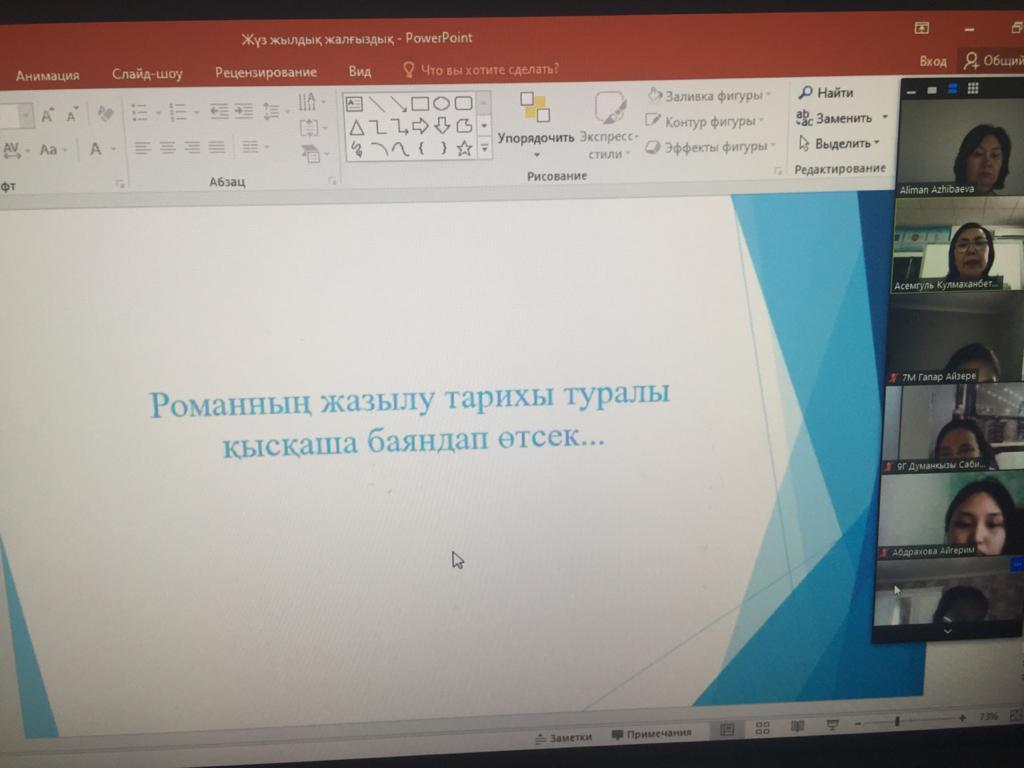Switch Zoom panel to grid gallery view

coord(973,89)
